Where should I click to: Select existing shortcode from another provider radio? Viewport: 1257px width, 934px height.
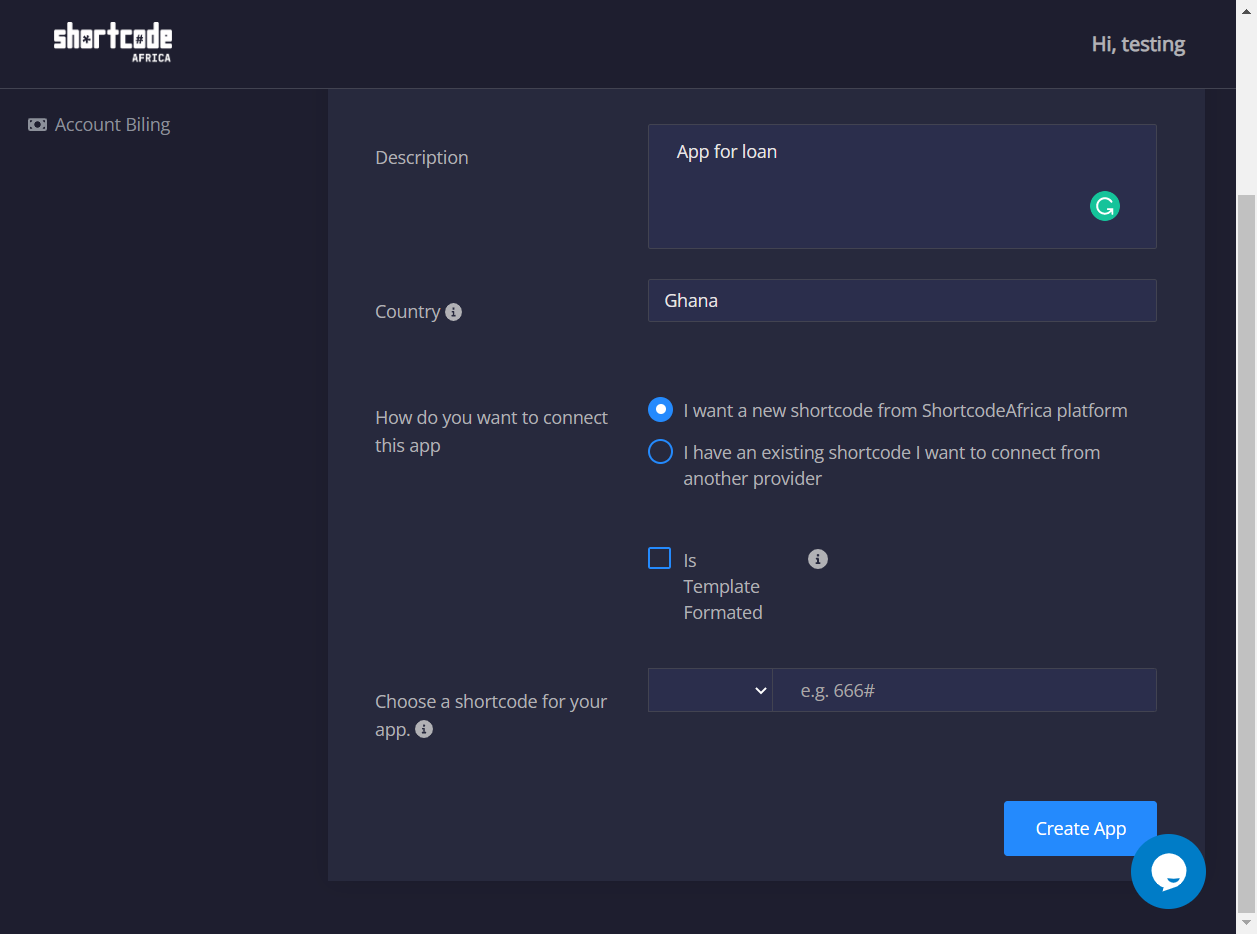point(660,452)
